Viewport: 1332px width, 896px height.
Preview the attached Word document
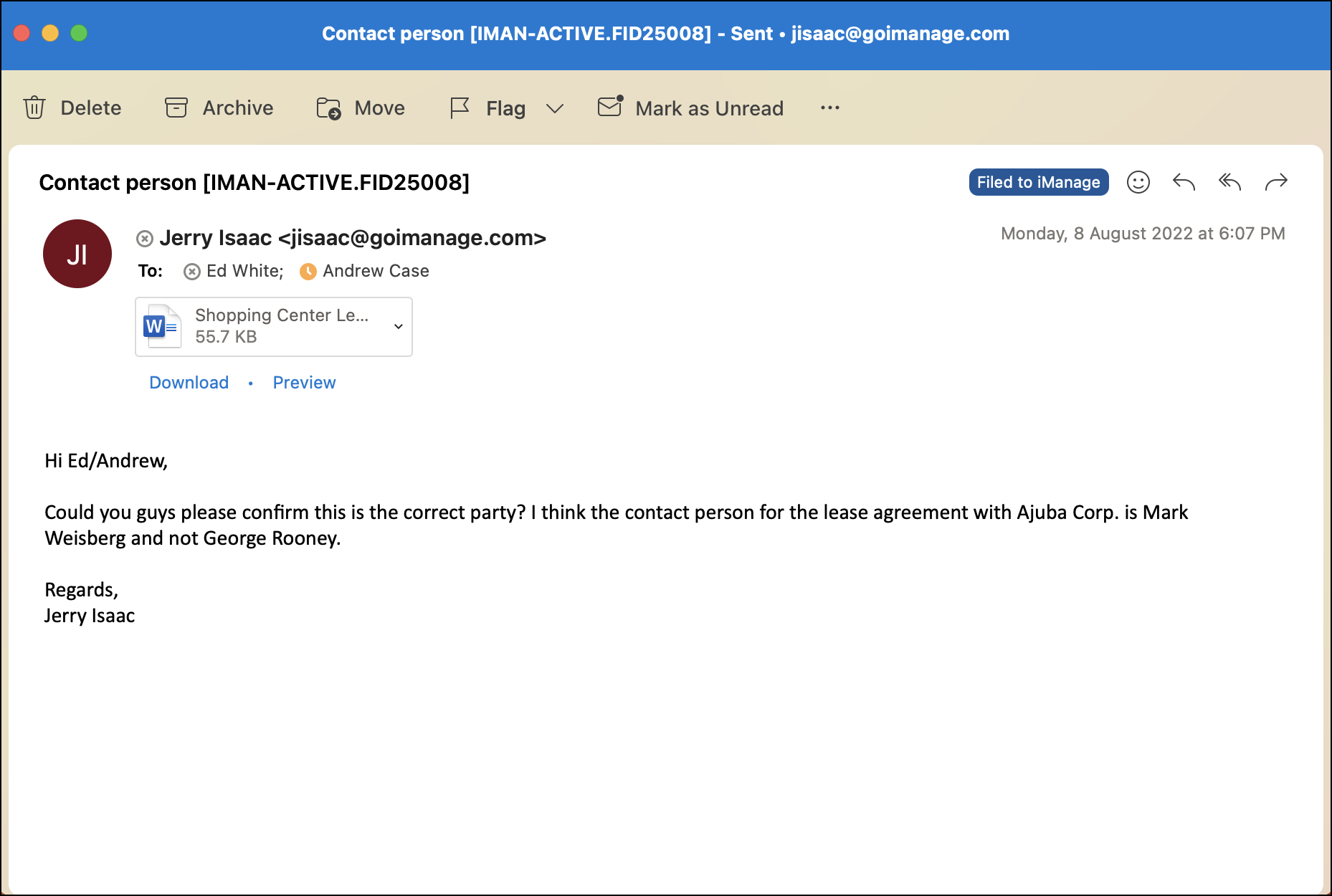point(304,382)
